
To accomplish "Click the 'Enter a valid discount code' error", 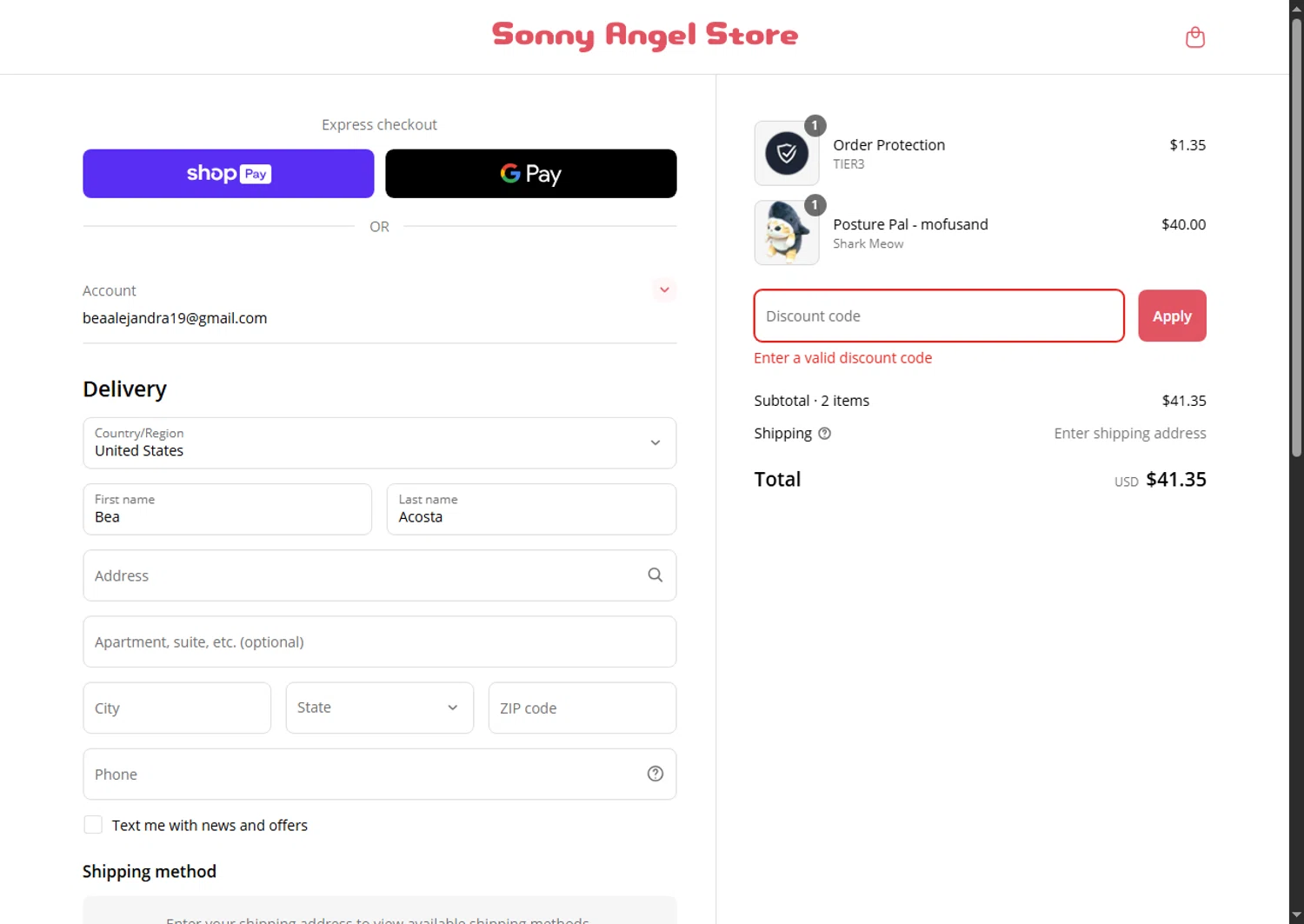I will click(x=842, y=358).
